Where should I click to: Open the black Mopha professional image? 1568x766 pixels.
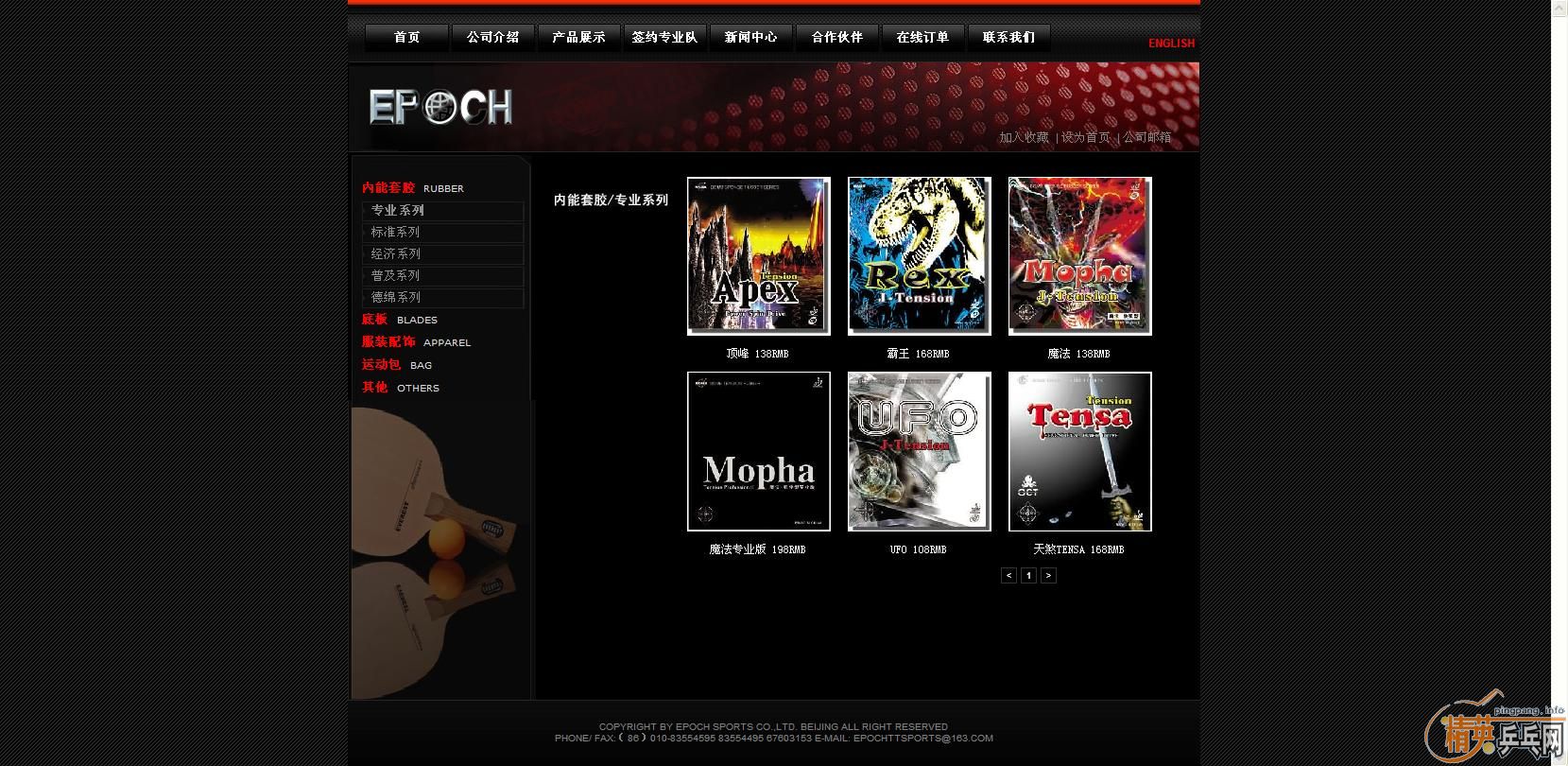[x=759, y=451]
